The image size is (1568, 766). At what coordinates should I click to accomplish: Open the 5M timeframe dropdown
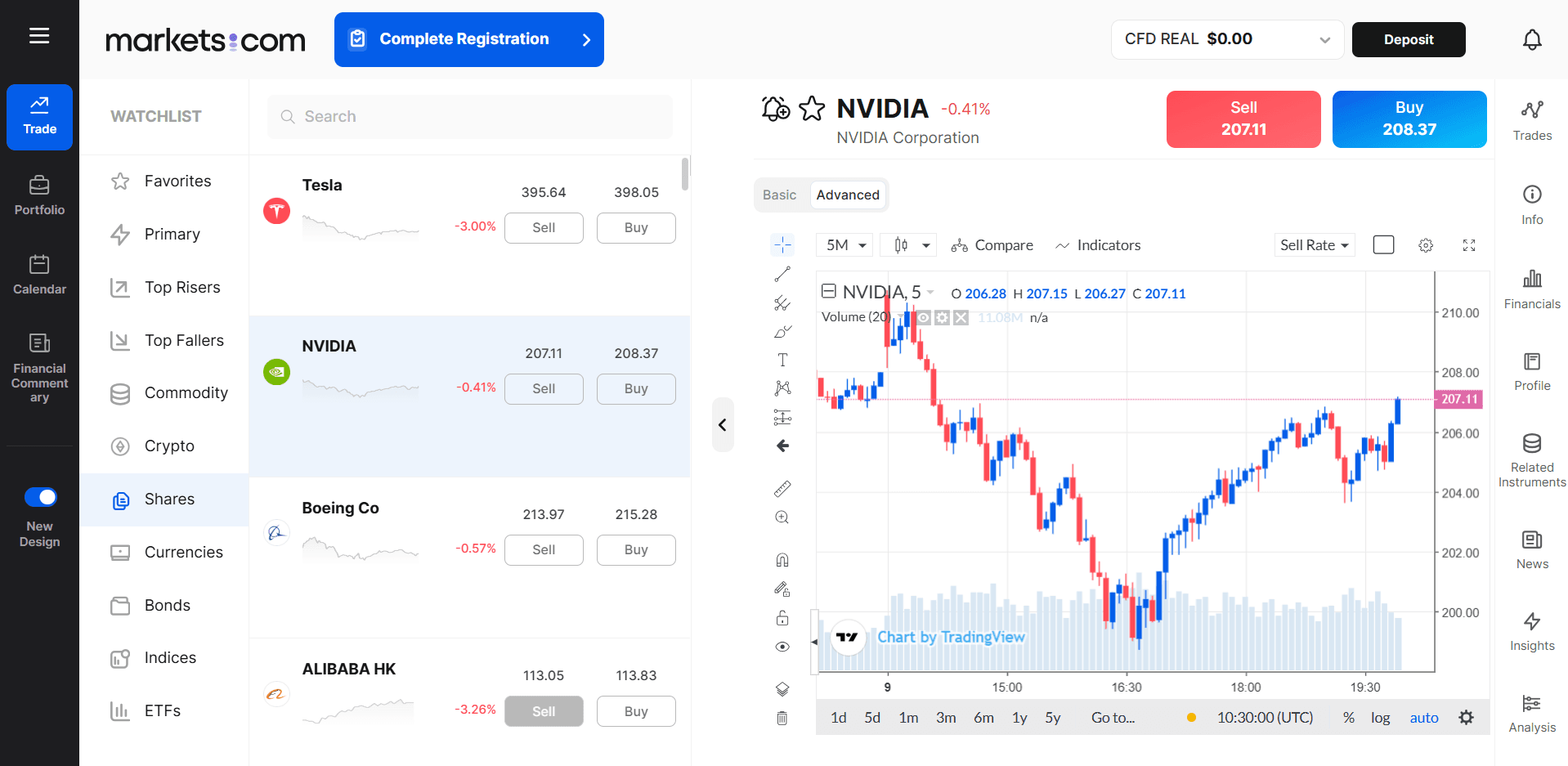845,245
